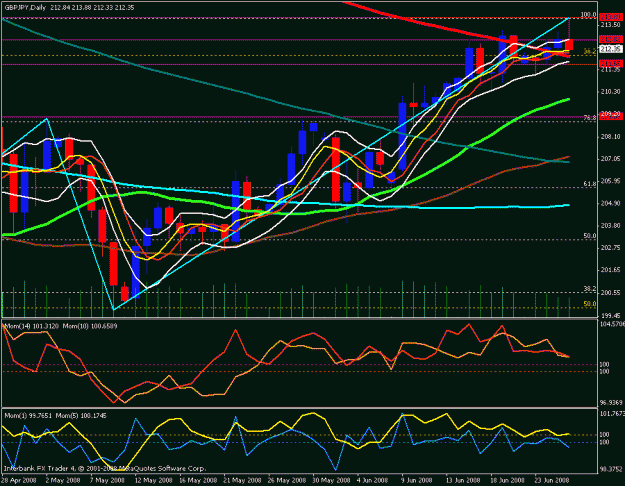
Task: Select the yellow 50.0 Fibonacci label
Action: [590, 304]
